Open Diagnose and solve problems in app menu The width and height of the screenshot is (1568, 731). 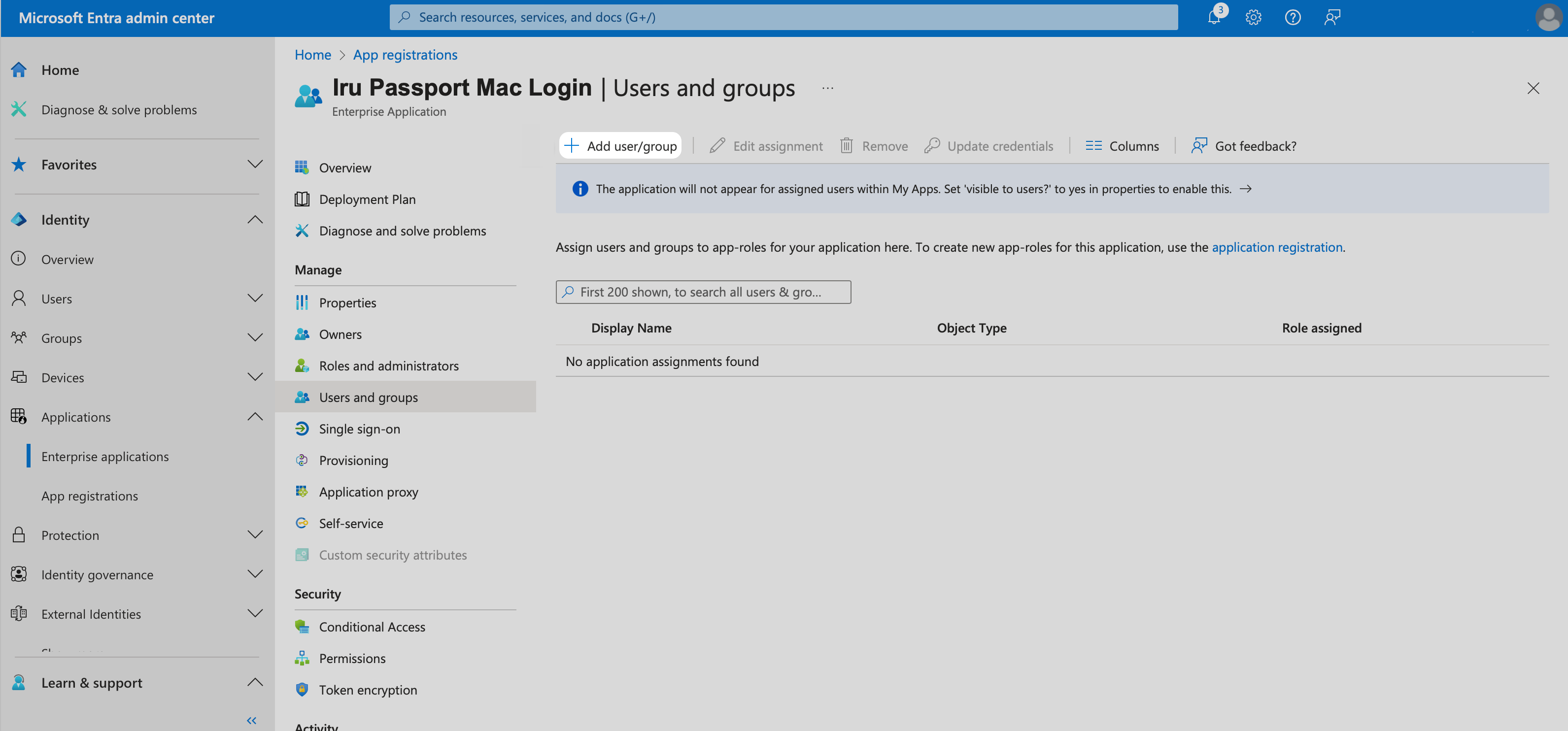coord(402,231)
